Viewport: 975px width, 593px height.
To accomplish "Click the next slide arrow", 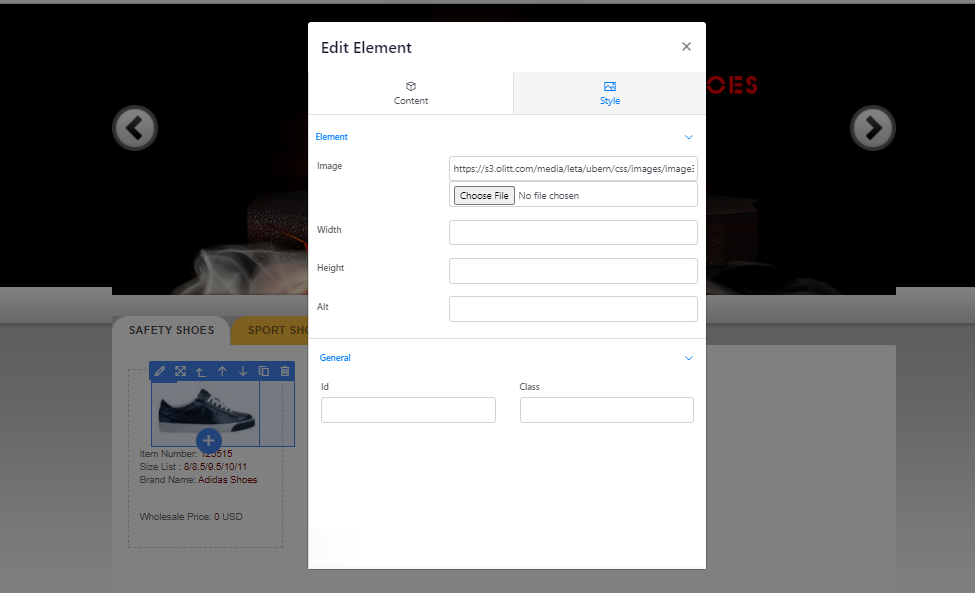I will [872, 128].
